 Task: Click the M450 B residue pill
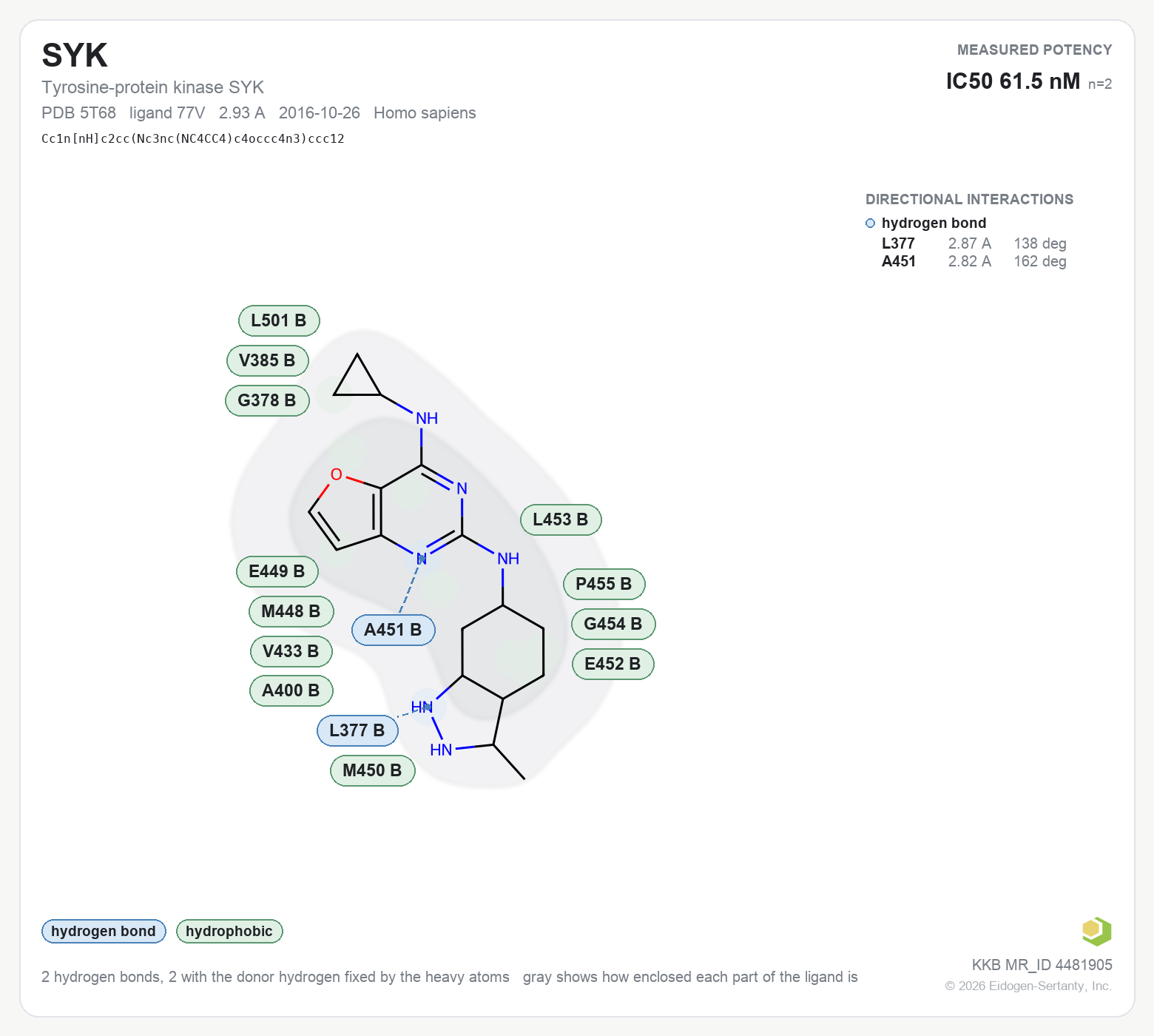[x=372, y=770]
